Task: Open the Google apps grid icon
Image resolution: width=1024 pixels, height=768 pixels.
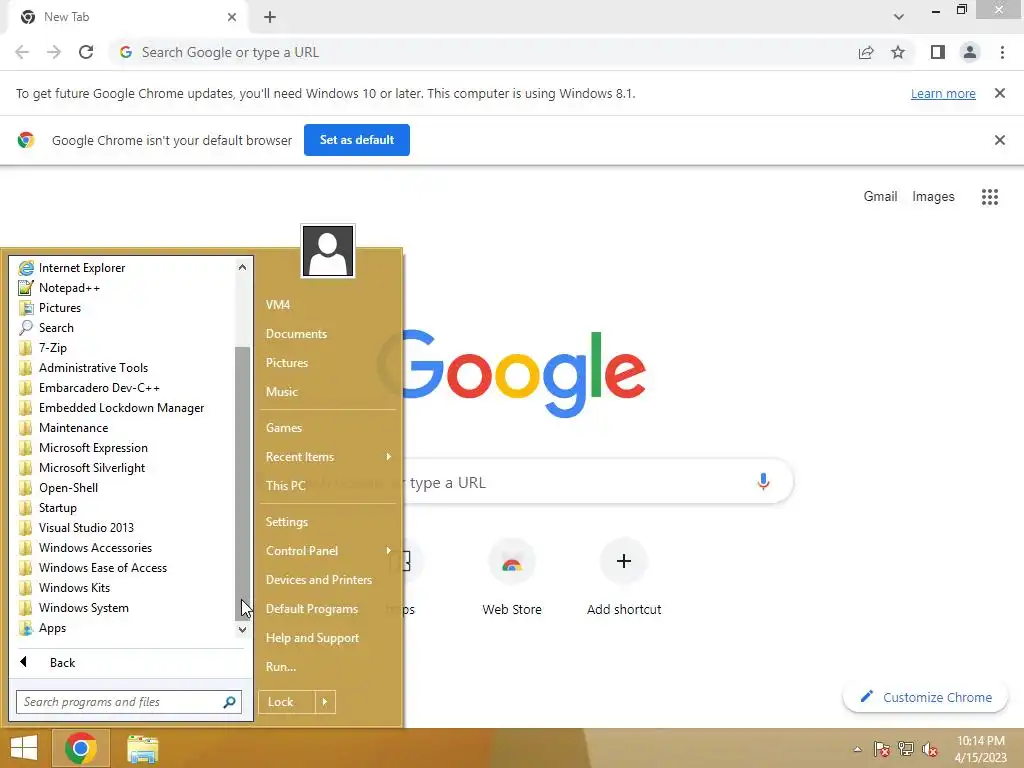Action: point(989,197)
